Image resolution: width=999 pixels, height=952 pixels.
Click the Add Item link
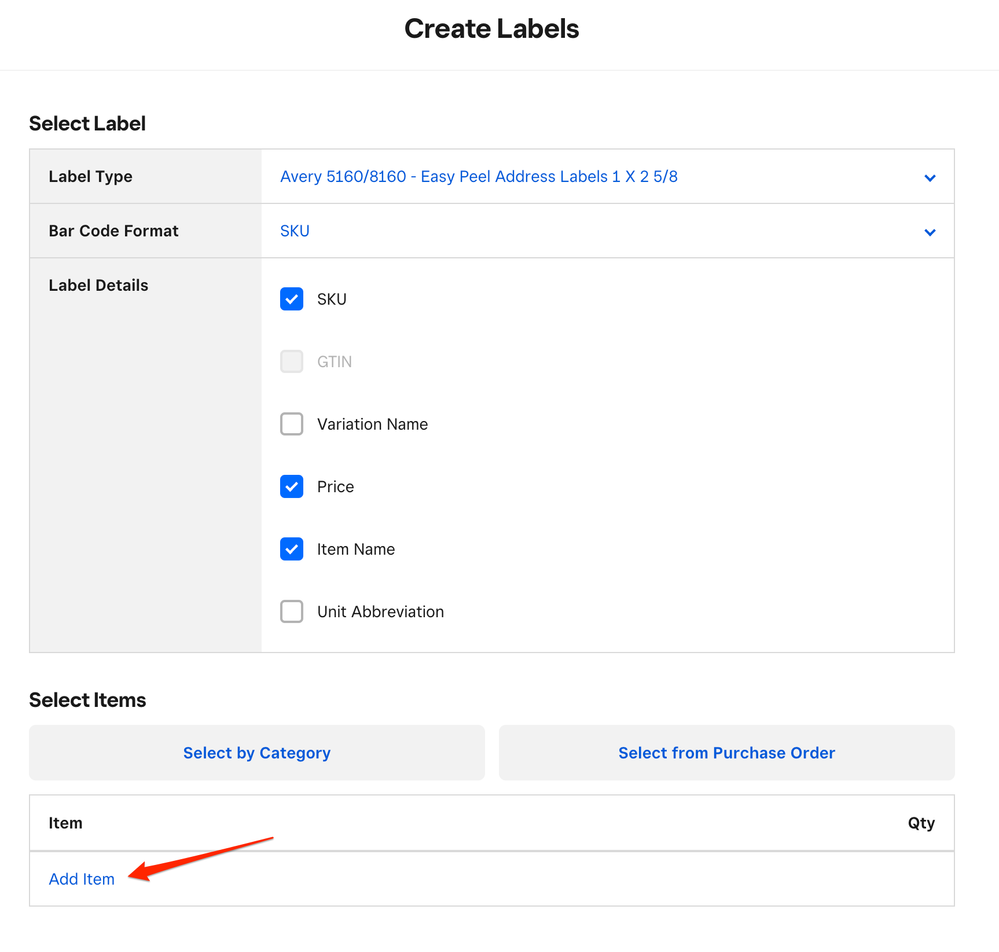coord(82,879)
